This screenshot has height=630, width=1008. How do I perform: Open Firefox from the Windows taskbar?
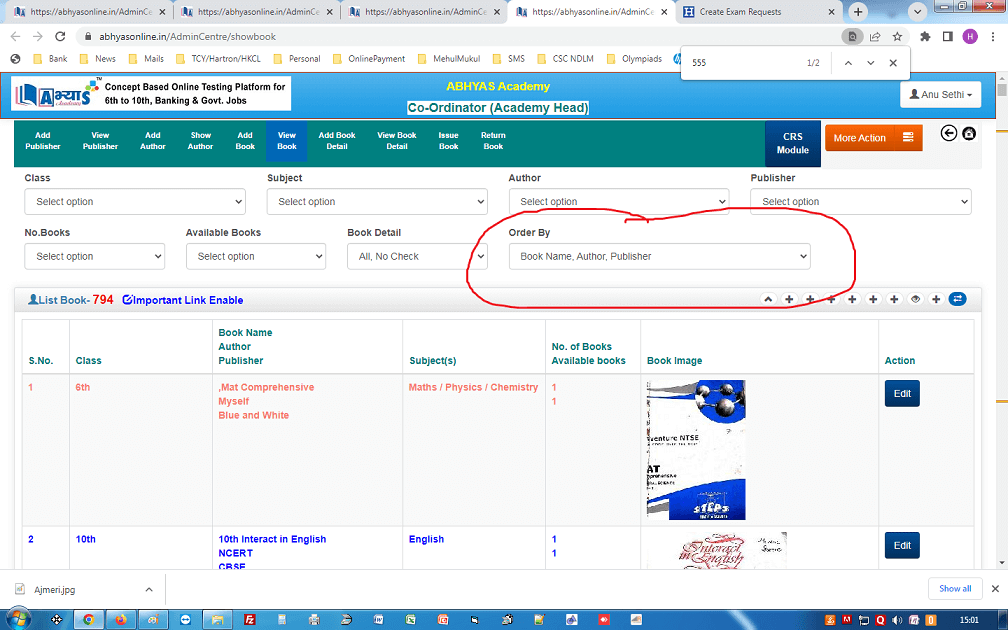(120, 619)
